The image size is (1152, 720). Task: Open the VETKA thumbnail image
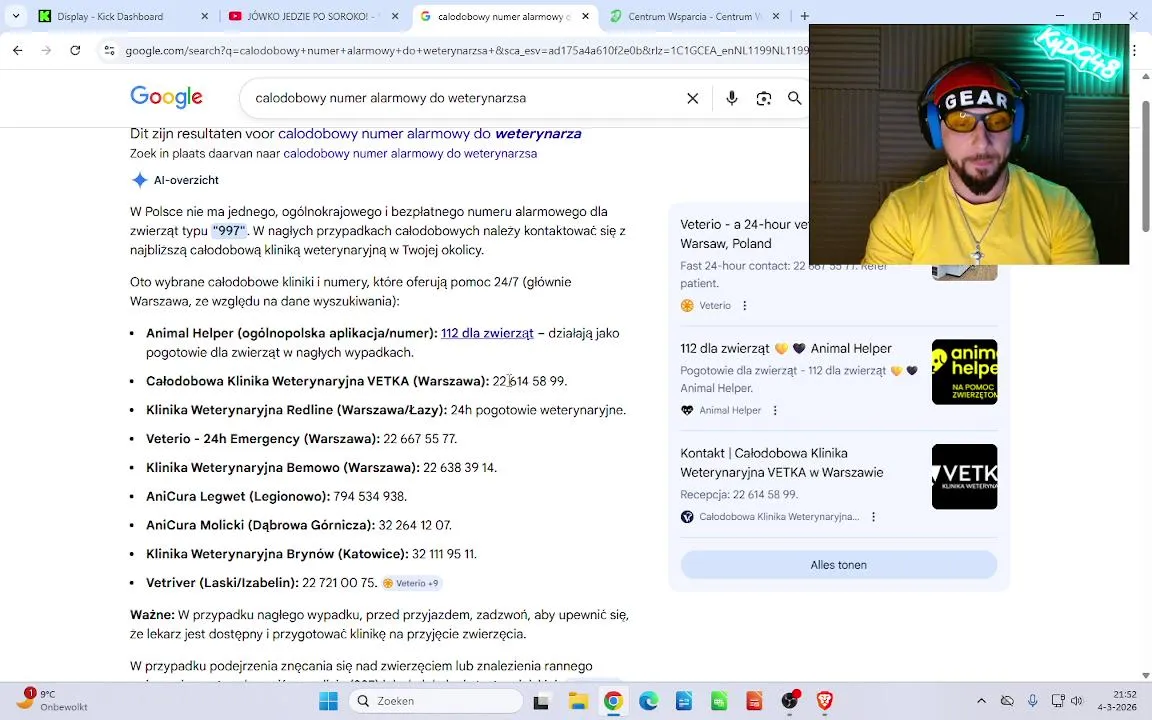[964, 477]
